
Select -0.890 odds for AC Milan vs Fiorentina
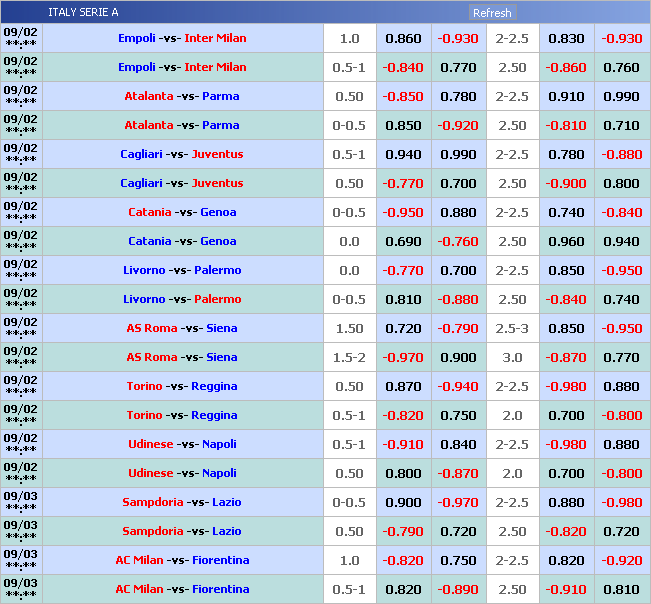point(458,589)
